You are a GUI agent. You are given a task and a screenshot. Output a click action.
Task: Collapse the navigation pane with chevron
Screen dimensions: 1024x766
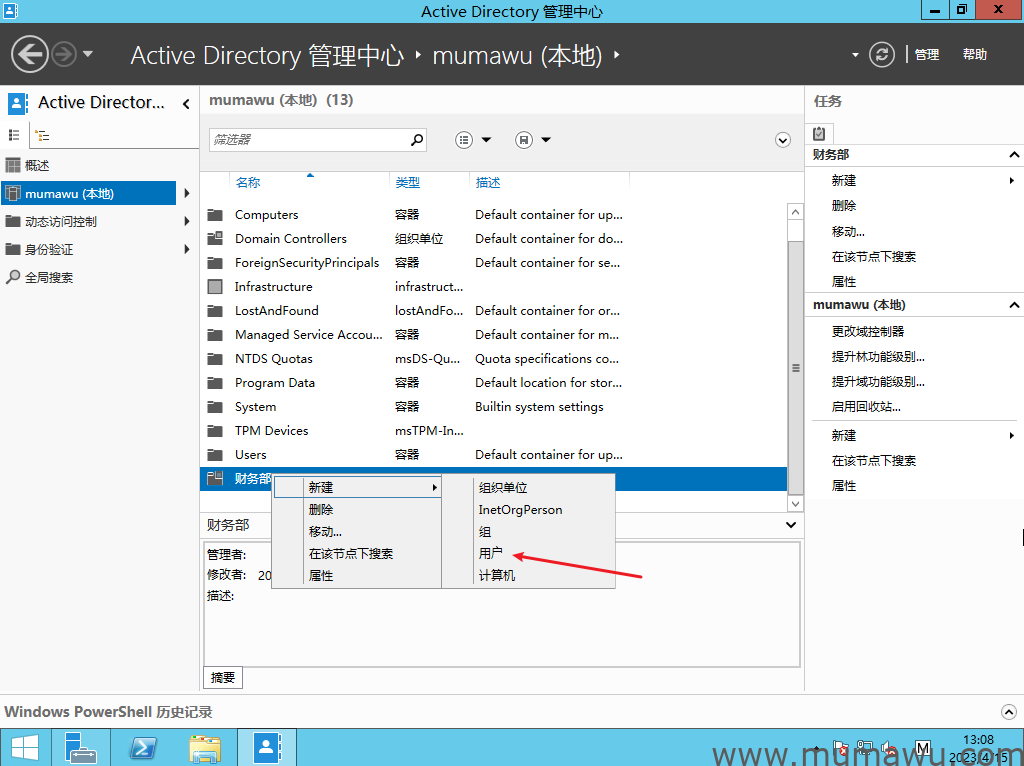(x=186, y=104)
